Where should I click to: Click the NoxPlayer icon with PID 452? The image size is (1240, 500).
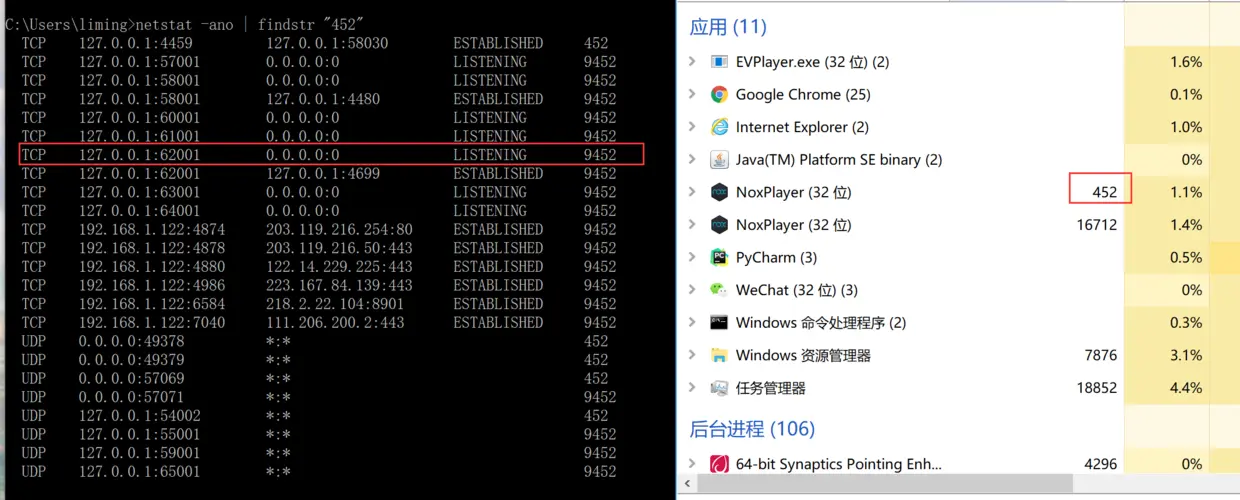coord(719,192)
